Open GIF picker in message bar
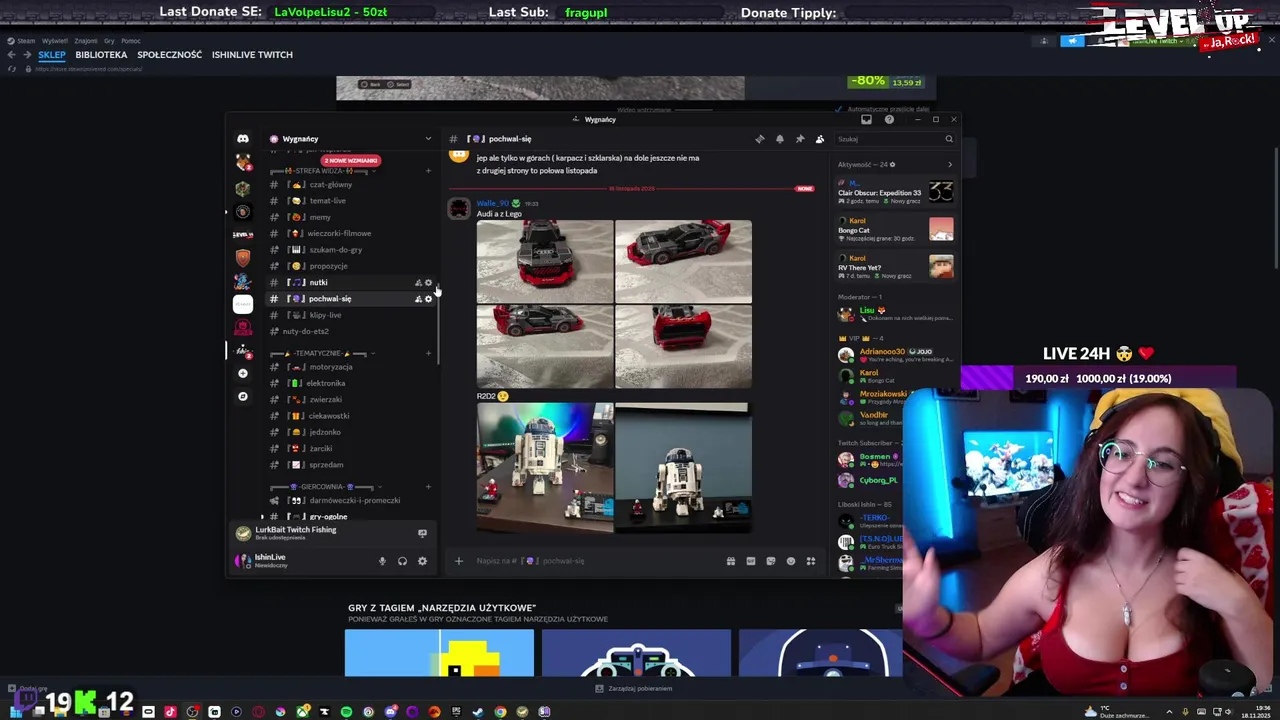 [x=751, y=561]
